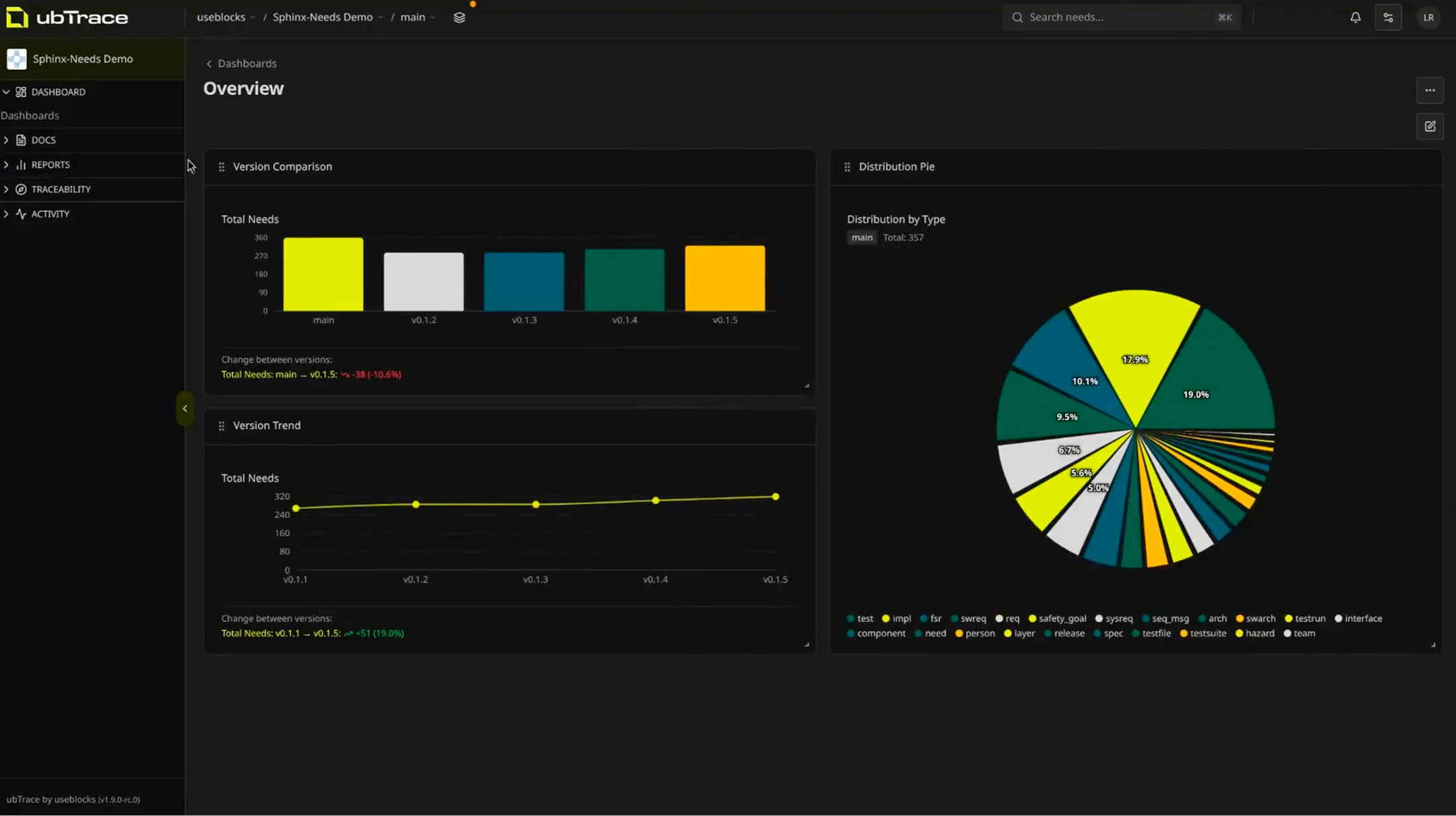Toggle the test legend item in pie
Viewport: 1456px width, 816px height.
(859, 619)
